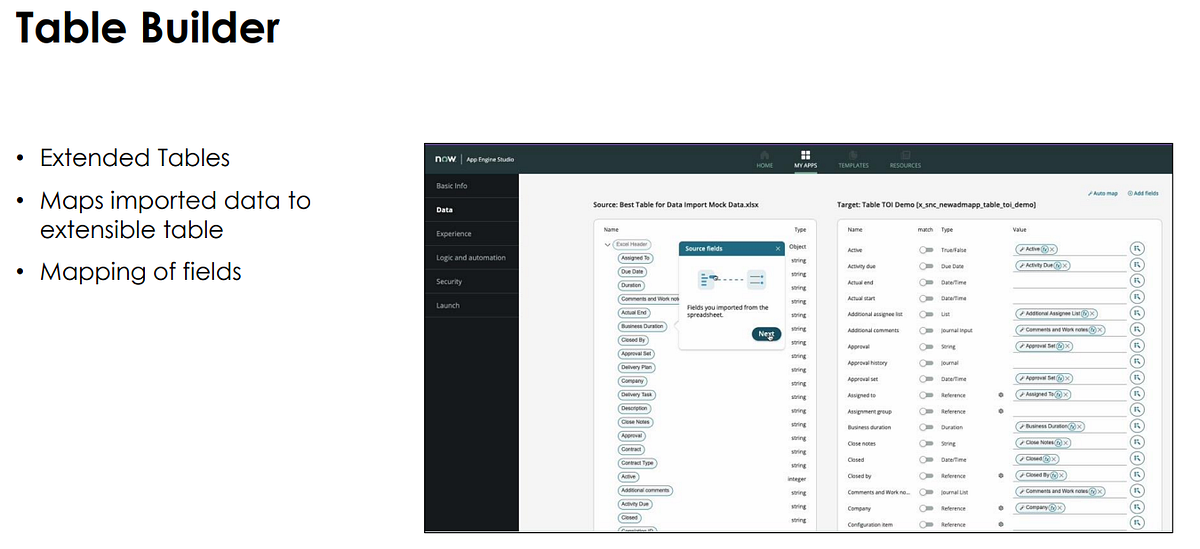Open reference settings gear for Assigned to
Viewport: 1200px width, 549px height.
pyautogui.click(x=1000, y=395)
